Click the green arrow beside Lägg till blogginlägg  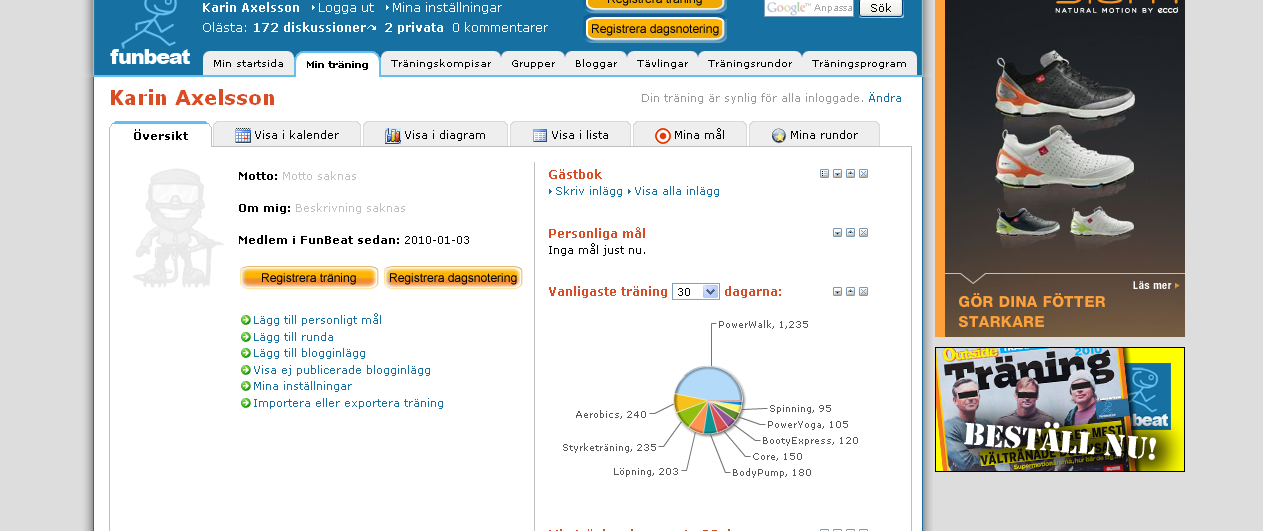[x=246, y=353]
